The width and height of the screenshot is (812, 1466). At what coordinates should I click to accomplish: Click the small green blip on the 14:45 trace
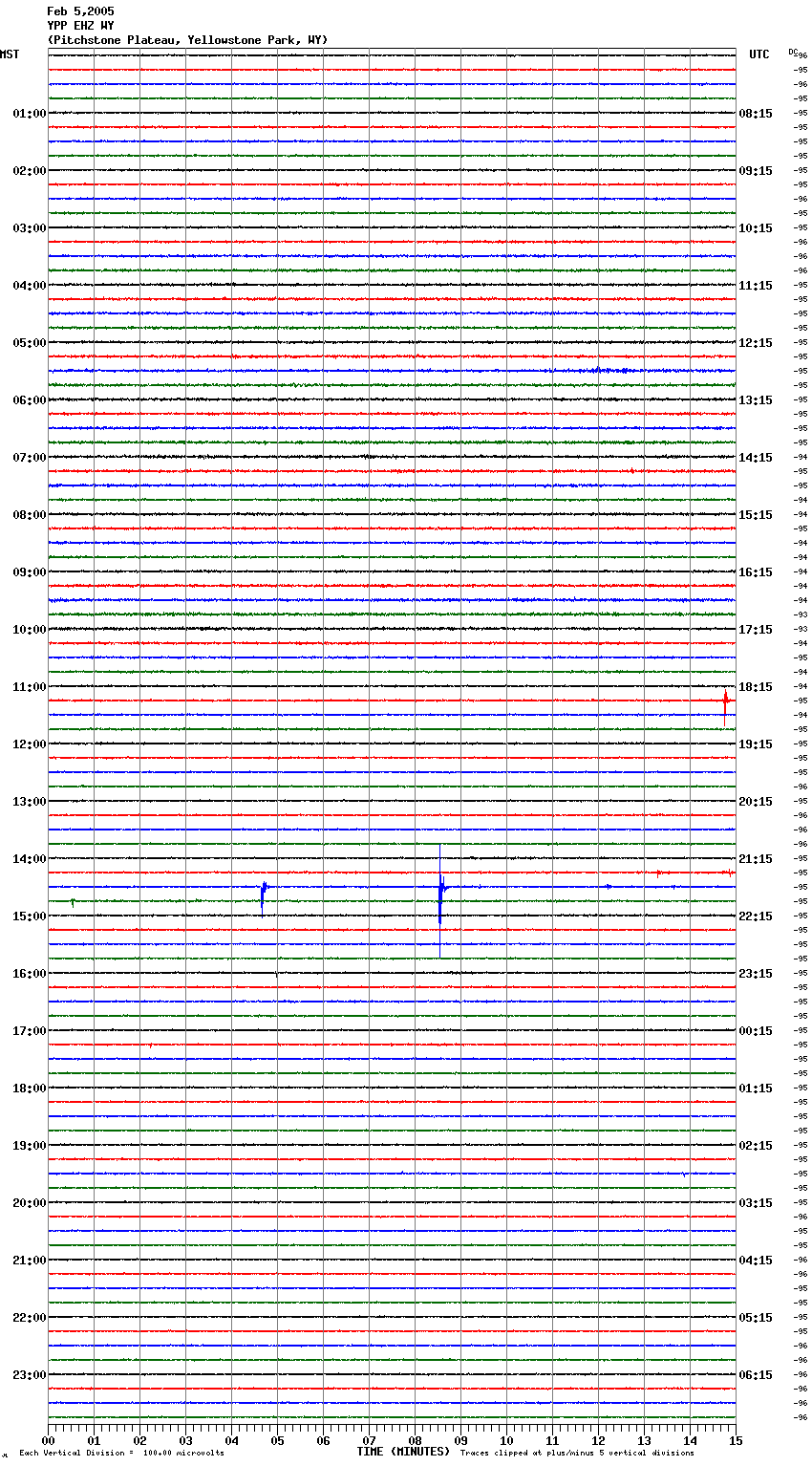73,902
